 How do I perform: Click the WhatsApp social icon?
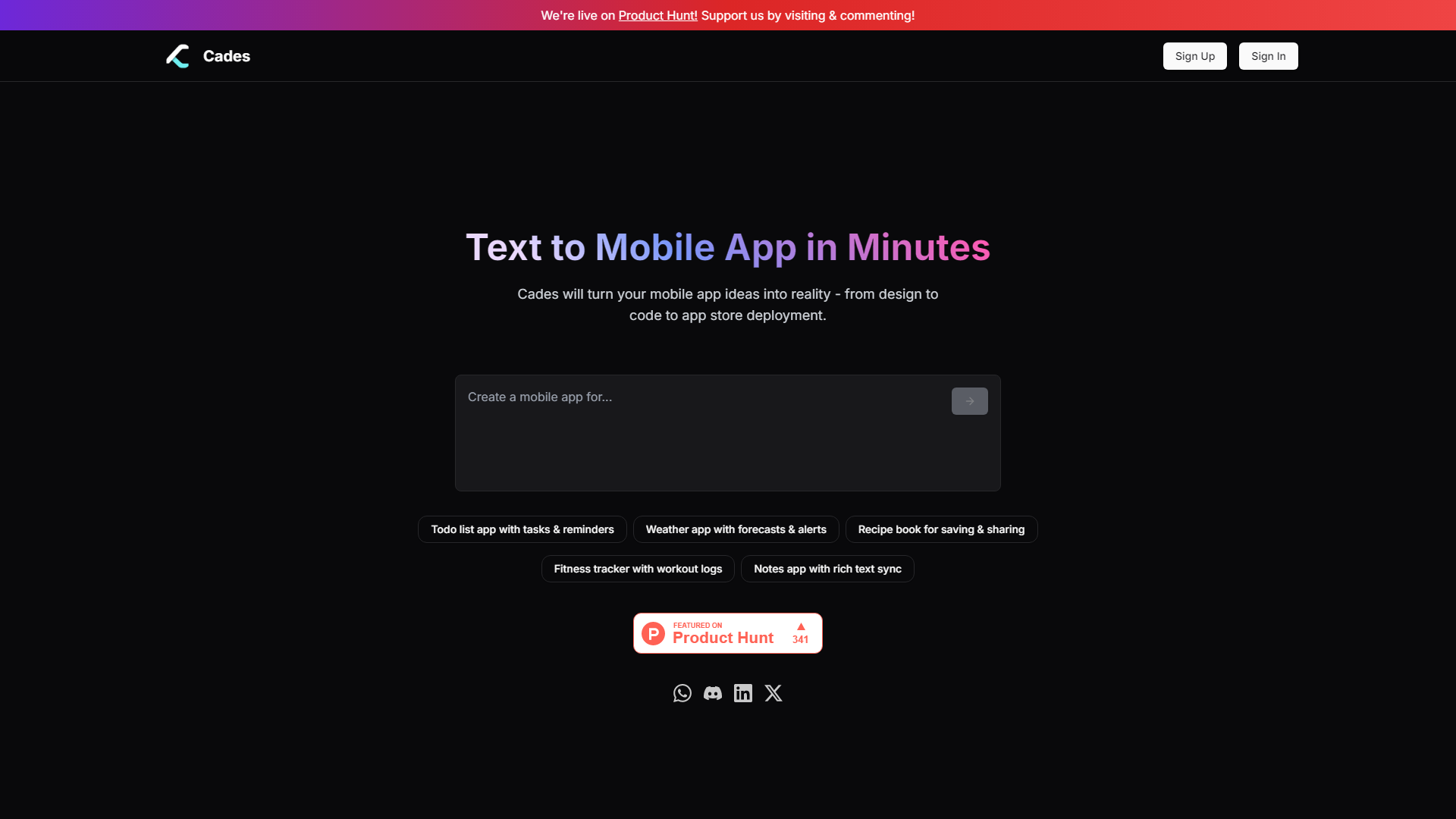coord(682,692)
